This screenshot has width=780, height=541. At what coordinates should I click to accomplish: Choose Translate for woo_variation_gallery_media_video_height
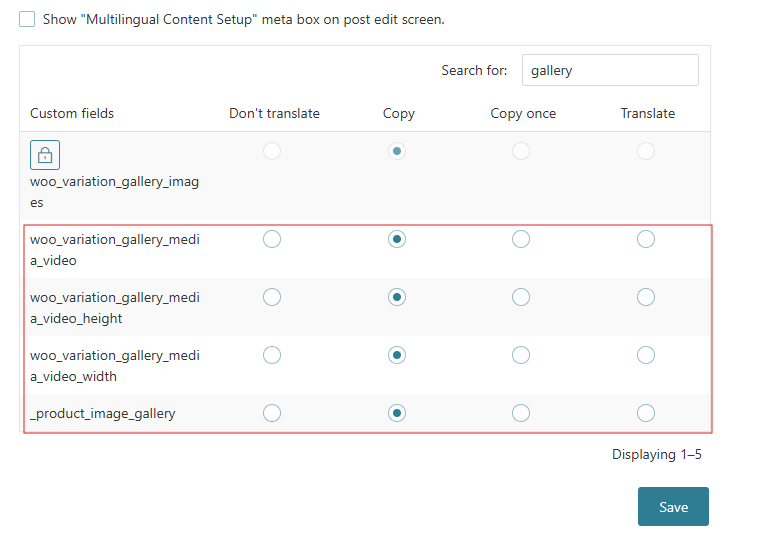point(646,297)
